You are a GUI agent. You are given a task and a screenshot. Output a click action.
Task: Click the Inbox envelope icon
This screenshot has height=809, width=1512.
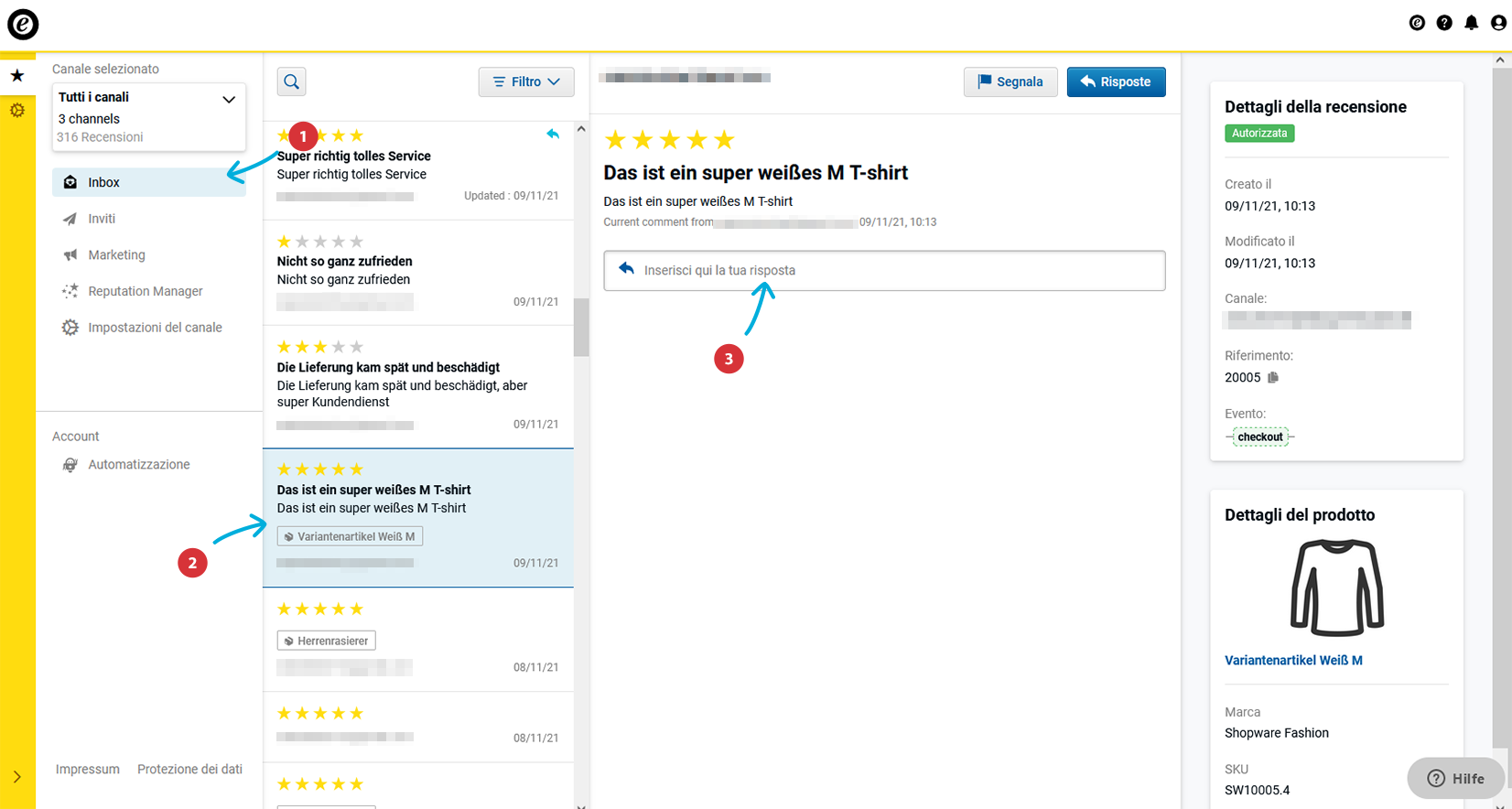click(x=70, y=182)
